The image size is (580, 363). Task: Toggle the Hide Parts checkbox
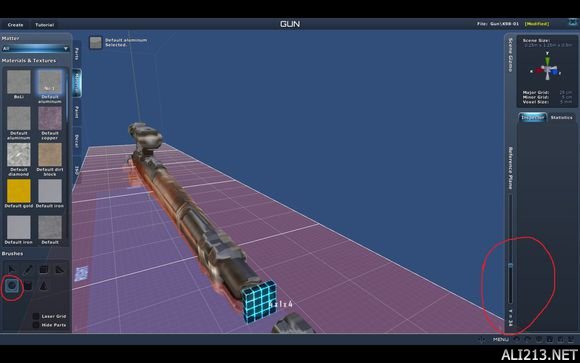[x=36, y=325]
